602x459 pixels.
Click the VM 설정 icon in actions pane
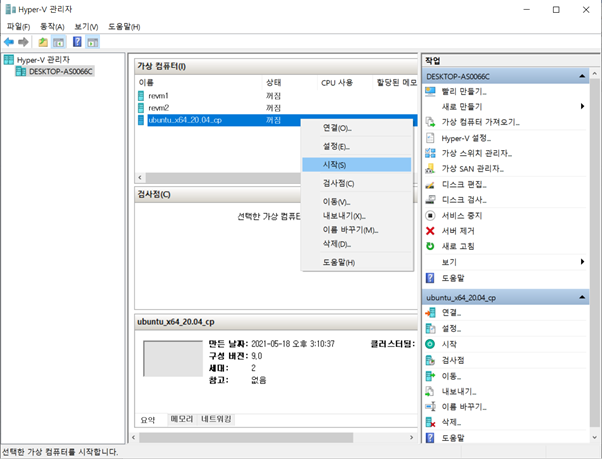(430, 329)
